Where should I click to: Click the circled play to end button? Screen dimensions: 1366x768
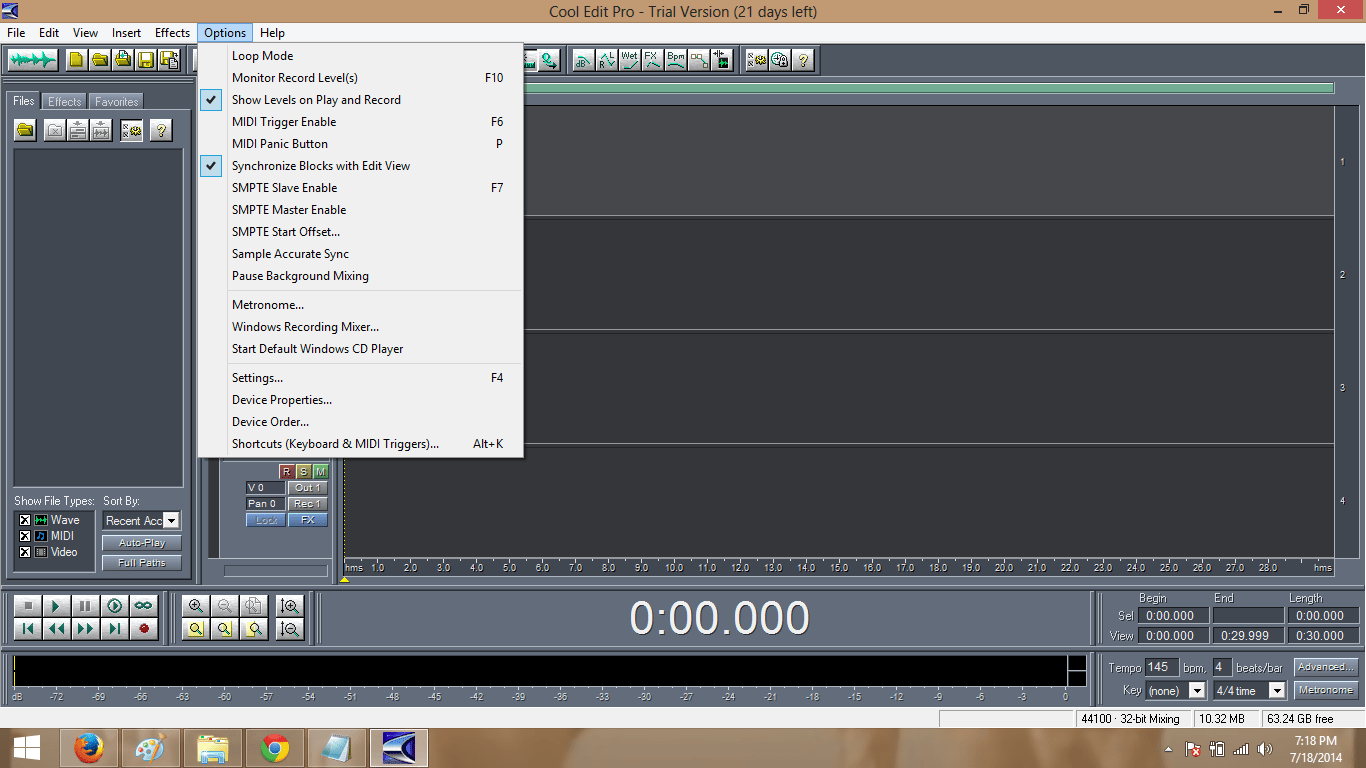pos(115,606)
